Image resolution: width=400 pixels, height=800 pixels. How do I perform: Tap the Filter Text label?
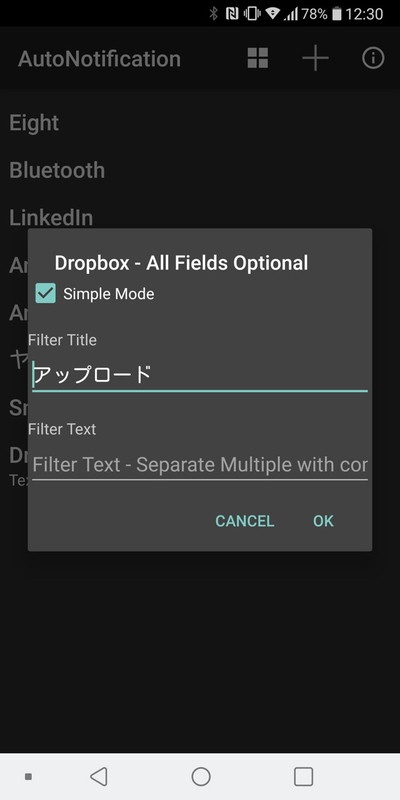(x=62, y=429)
